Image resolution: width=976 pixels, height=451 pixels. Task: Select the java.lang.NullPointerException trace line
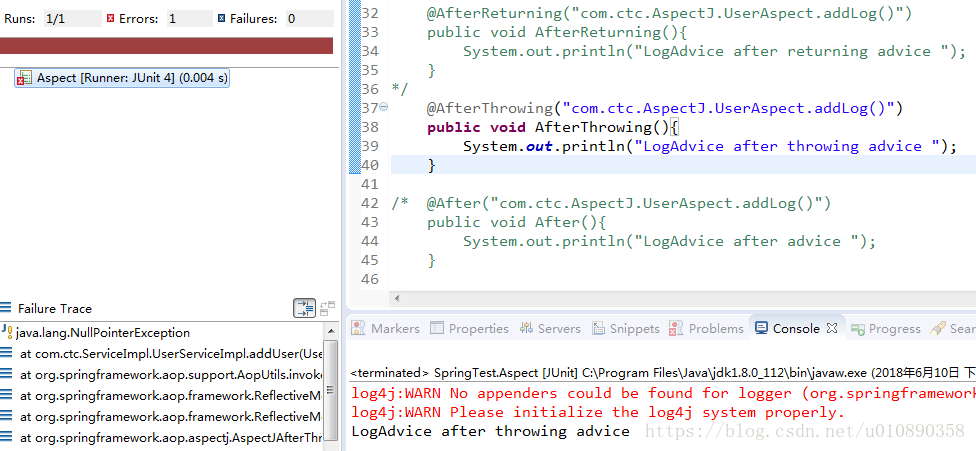(103, 333)
